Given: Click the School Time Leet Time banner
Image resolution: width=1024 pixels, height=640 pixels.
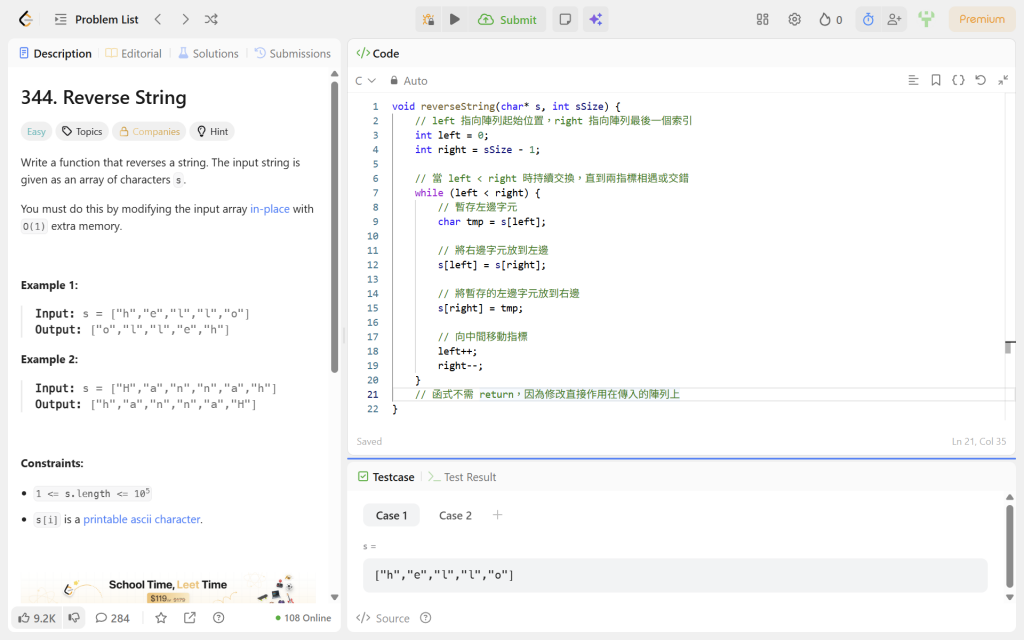Looking at the screenshot, I should tap(168, 588).
